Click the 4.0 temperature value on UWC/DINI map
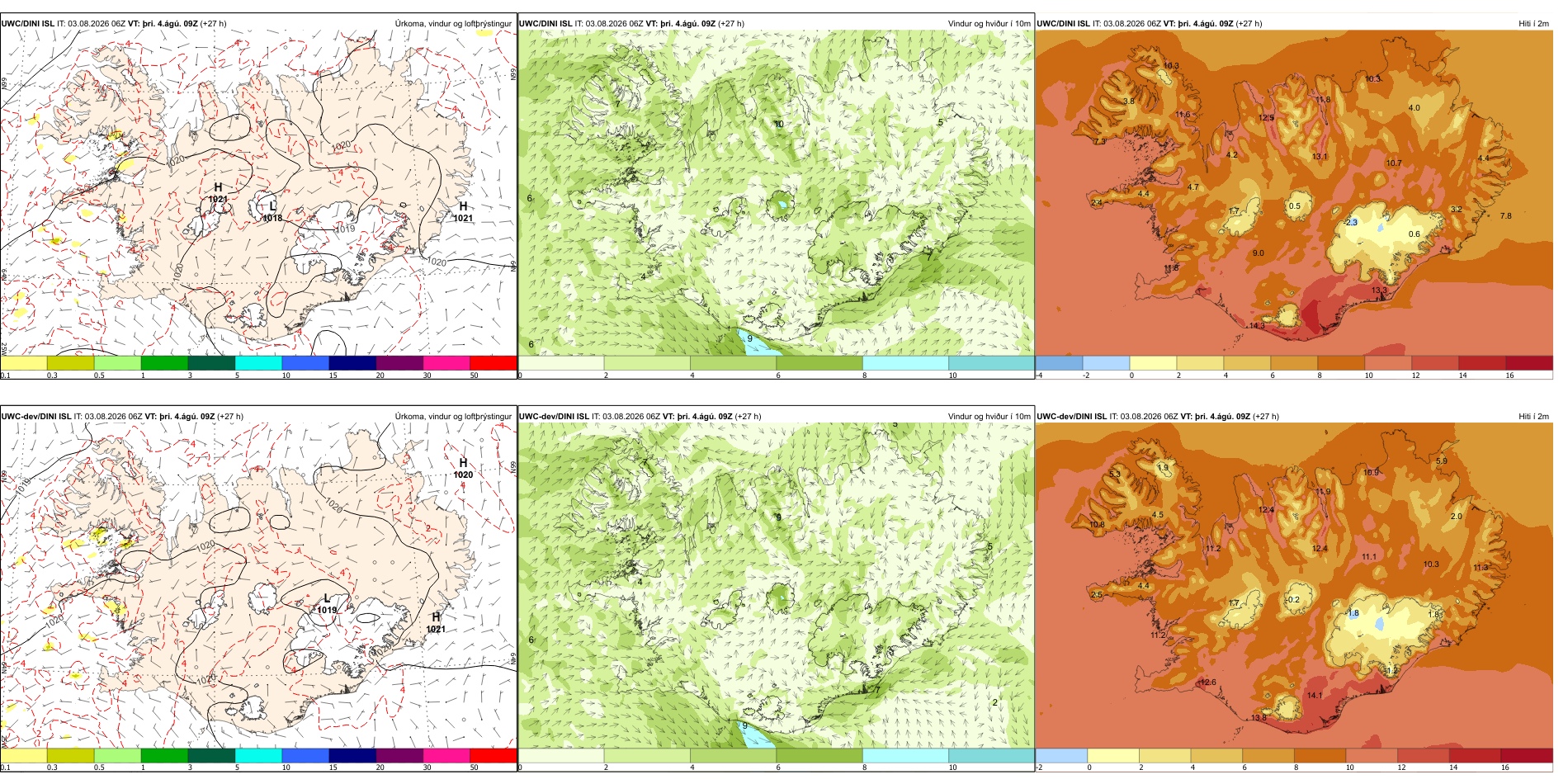This screenshot has width=1568, height=784. tap(1415, 108)
